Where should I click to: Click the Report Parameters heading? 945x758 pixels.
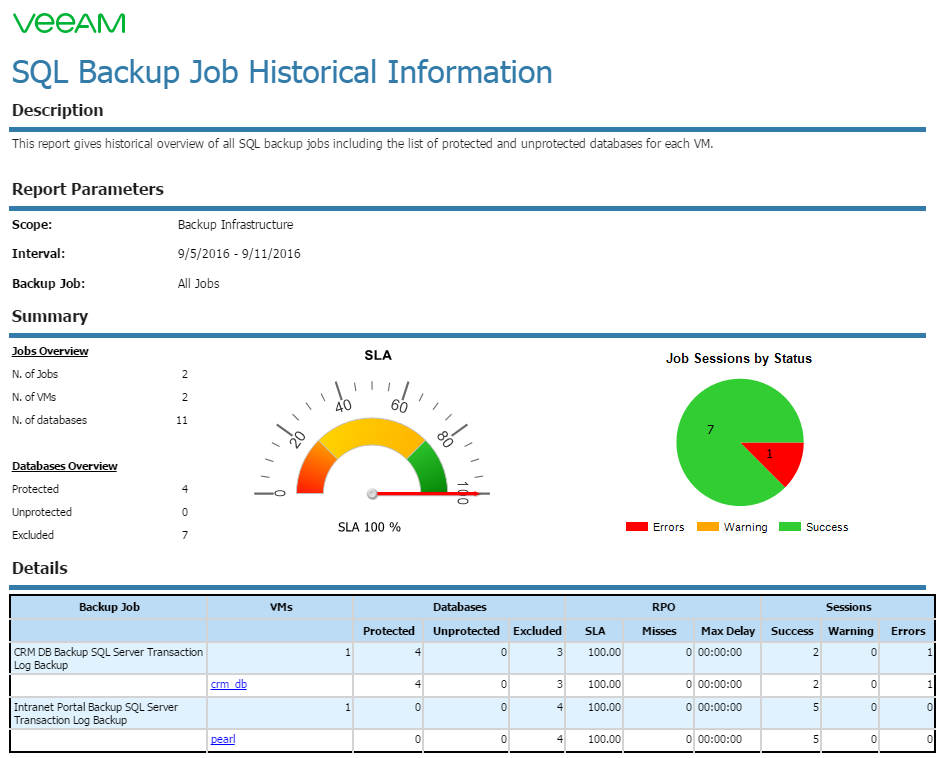[x=87, y=189]
